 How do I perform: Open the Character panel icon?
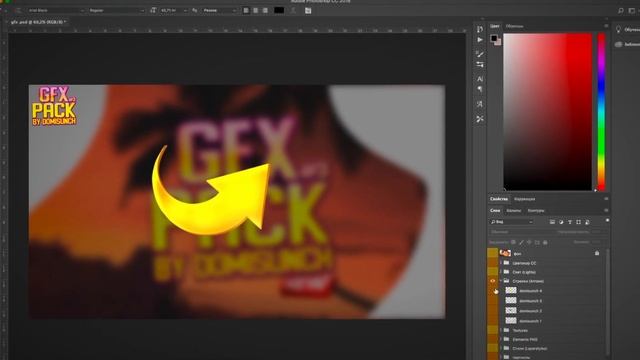480,79
